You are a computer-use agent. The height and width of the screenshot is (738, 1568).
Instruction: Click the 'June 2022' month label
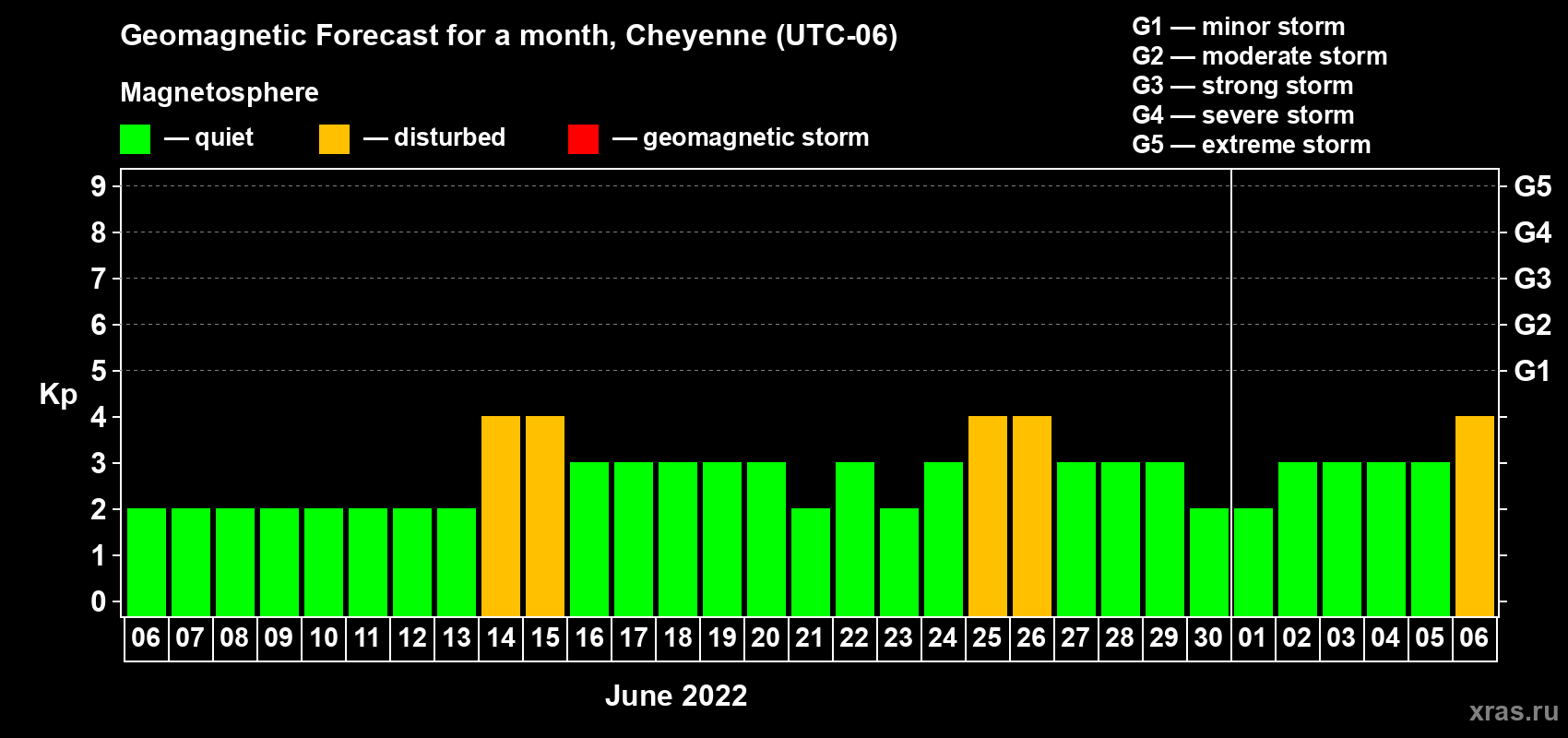pyautogui.click(x=676, y=696)
